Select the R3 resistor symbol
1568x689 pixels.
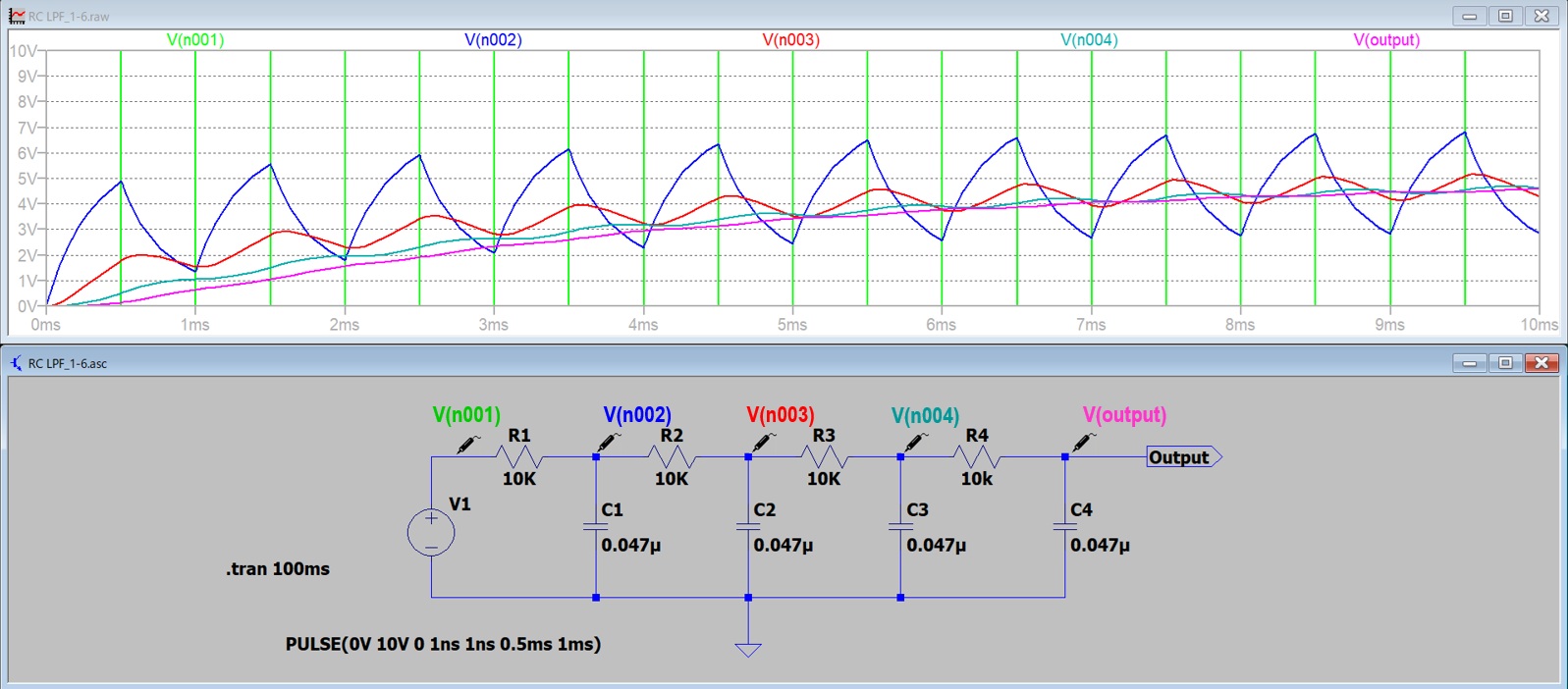824,457
